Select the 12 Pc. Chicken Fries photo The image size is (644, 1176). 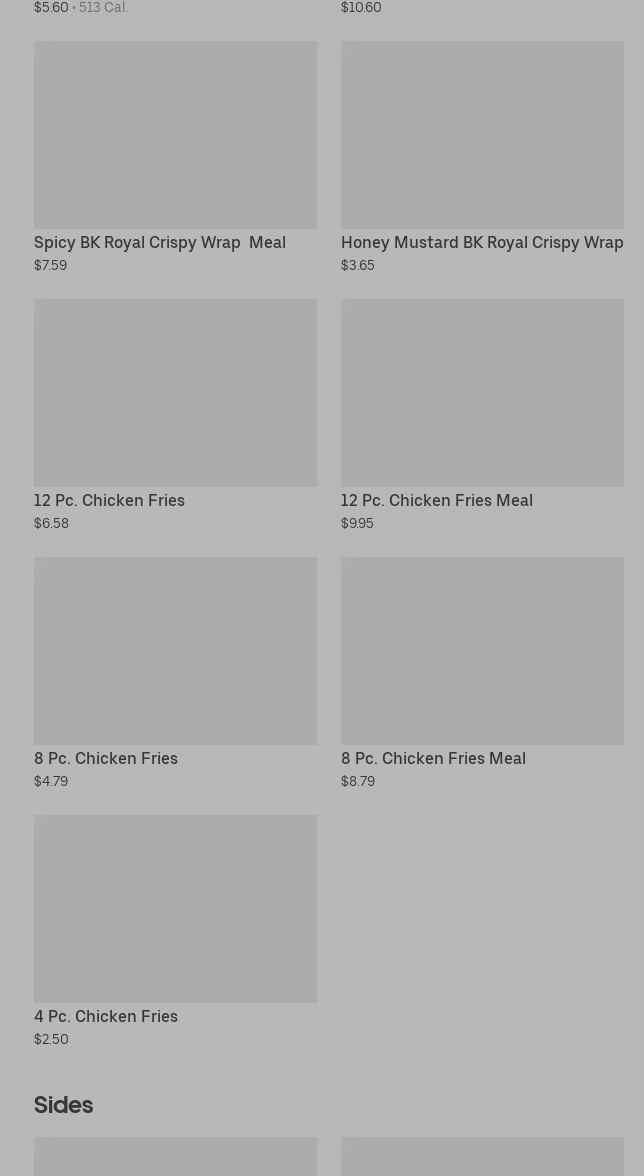pos(175,393)
